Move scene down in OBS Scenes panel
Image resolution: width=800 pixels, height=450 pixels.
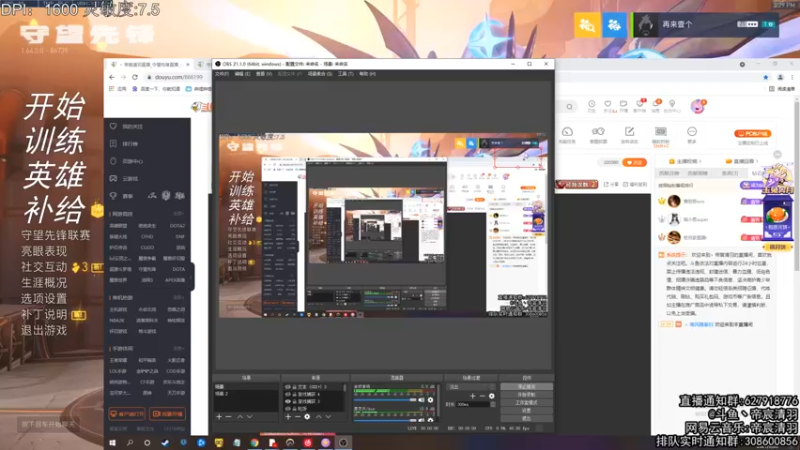coord(249,417)
